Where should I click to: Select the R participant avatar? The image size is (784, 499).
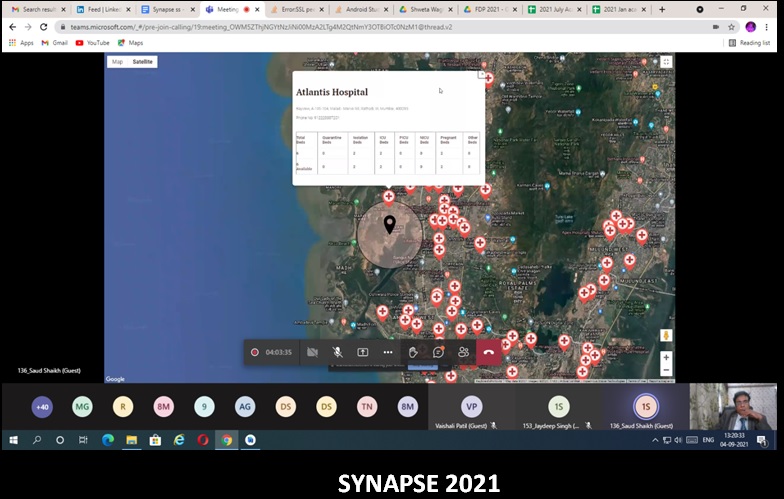click(122, 406)
